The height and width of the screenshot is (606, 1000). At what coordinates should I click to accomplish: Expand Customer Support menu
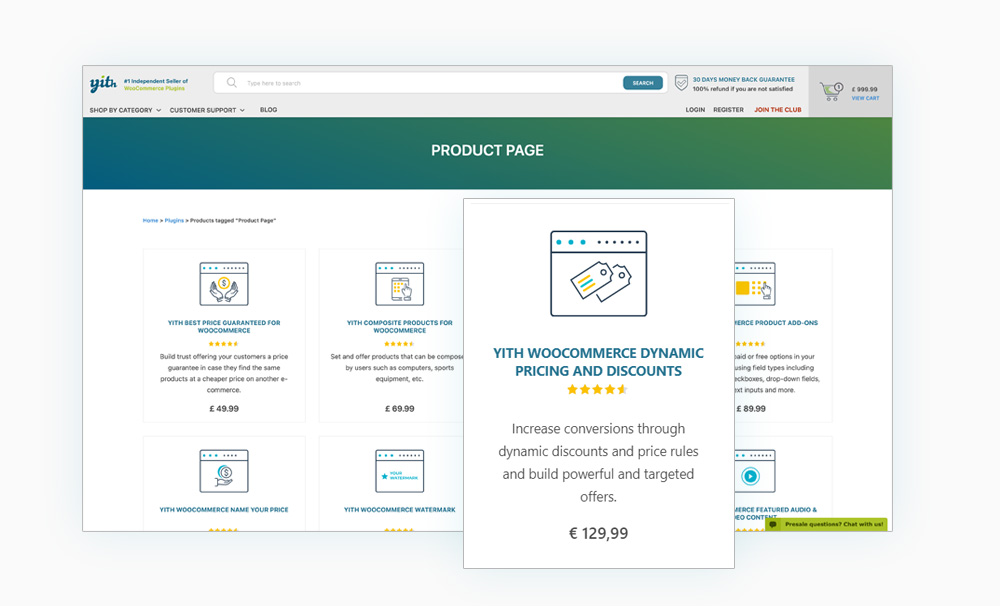tap(207, 110)
